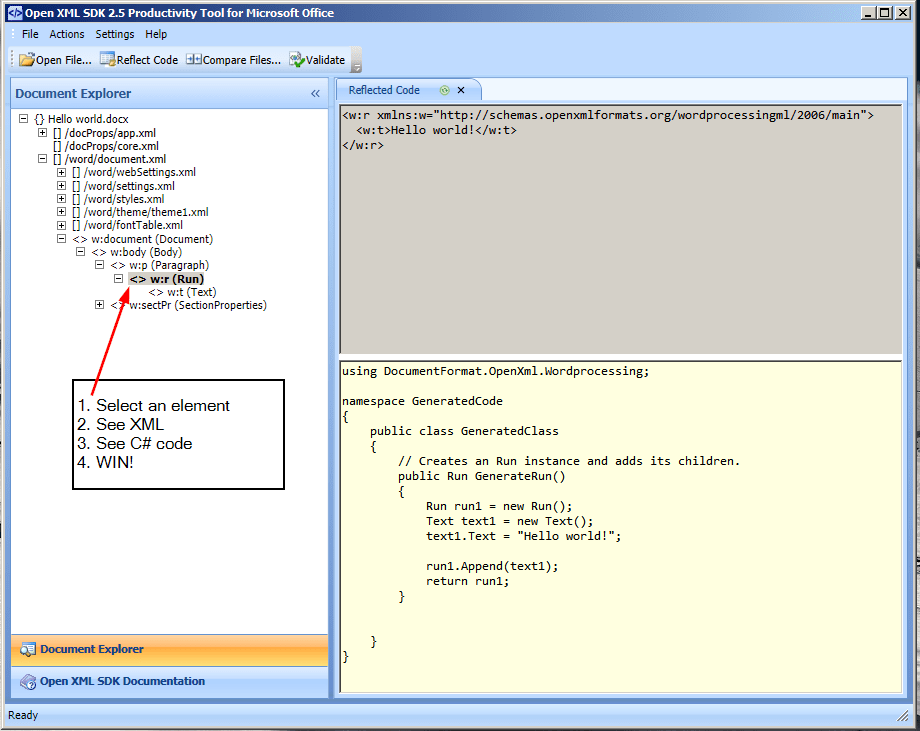The image size is (920, 731).
Task: Open the Settings menu
Action: click(114, 33)
